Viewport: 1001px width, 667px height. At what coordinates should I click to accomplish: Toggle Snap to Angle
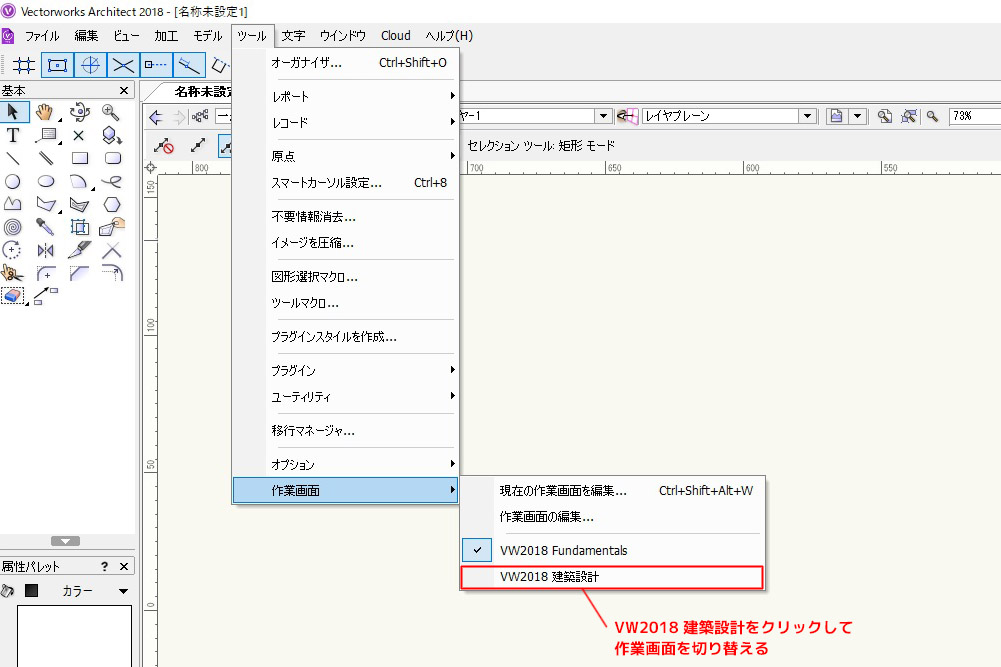point(90,65)
